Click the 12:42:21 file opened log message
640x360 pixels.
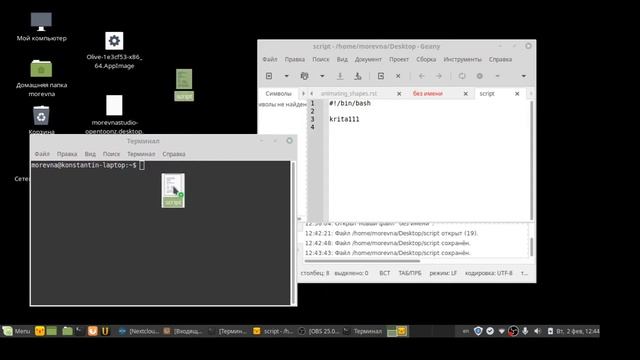(392, 233)
